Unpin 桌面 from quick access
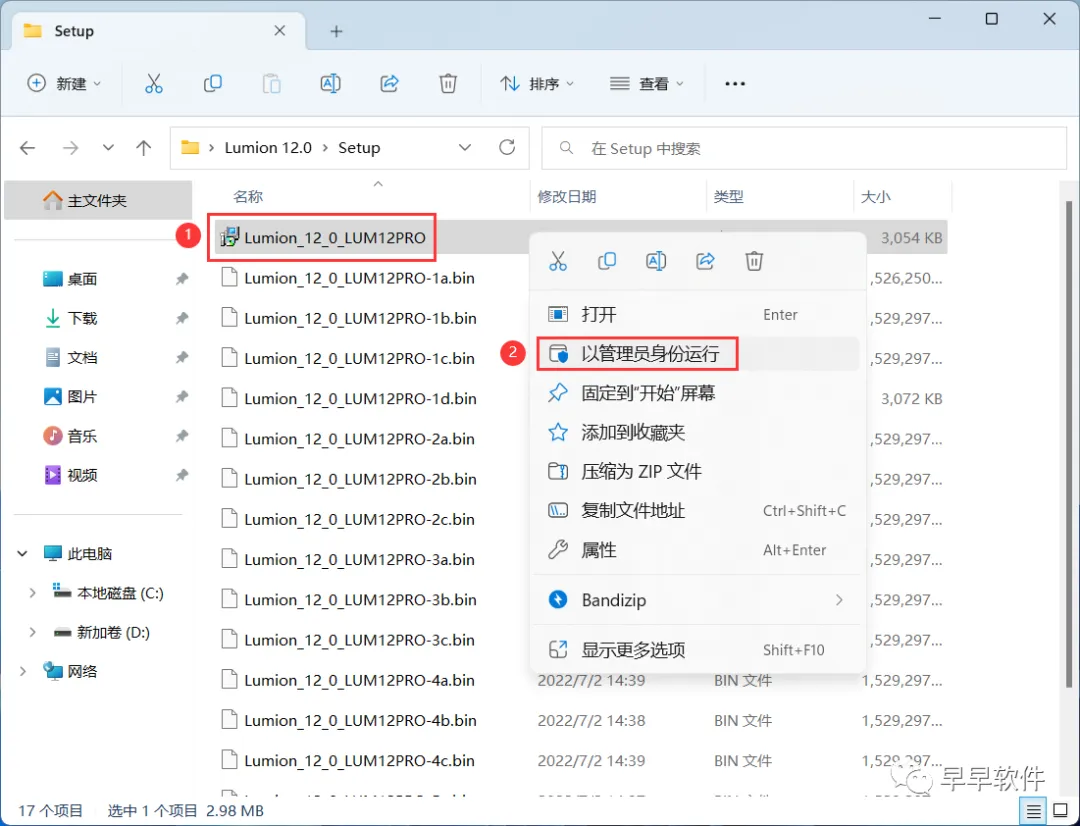 182,279
